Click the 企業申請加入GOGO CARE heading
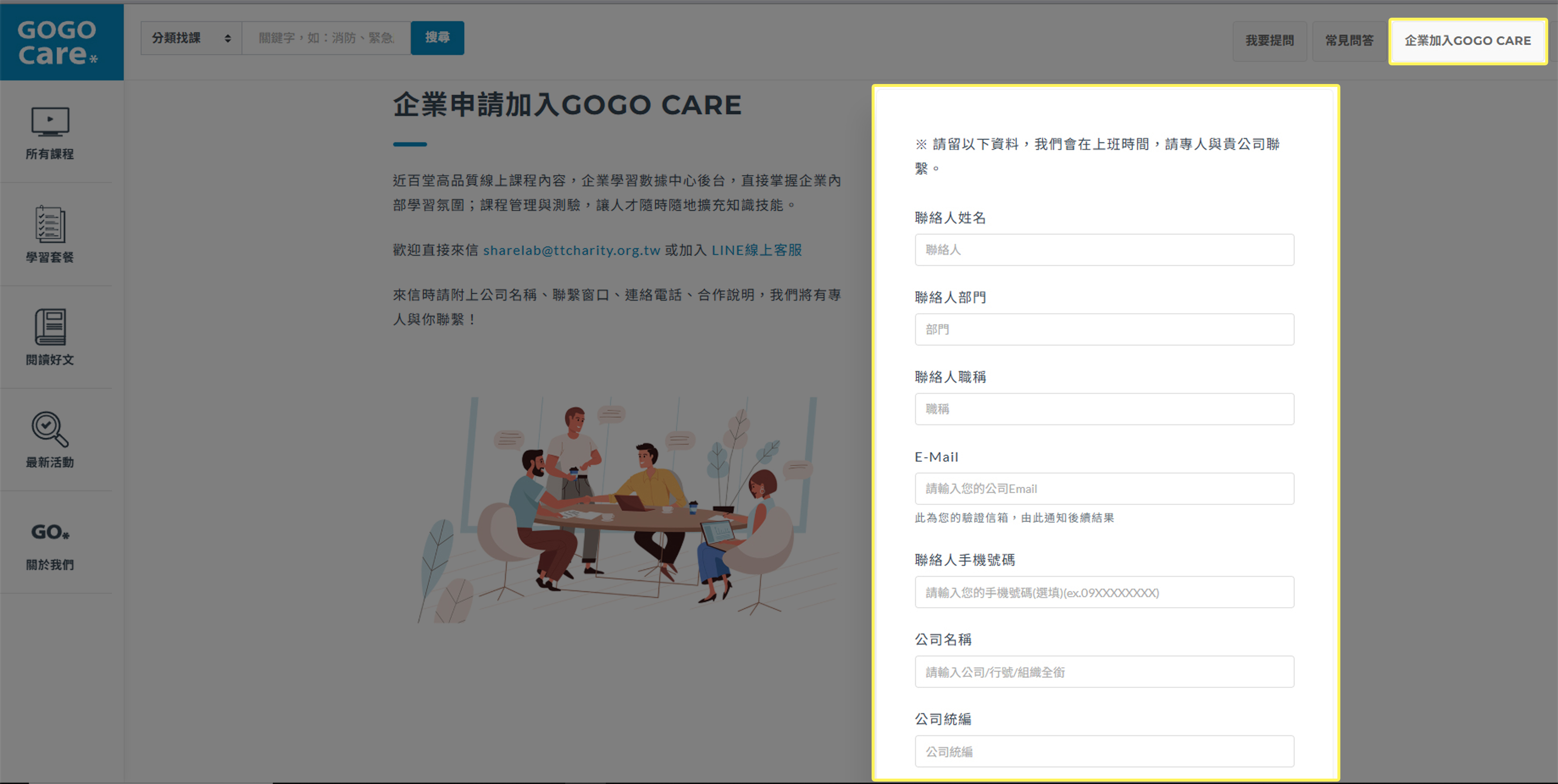The width and height of the screenshot is (1558, 784). point(567,105)
